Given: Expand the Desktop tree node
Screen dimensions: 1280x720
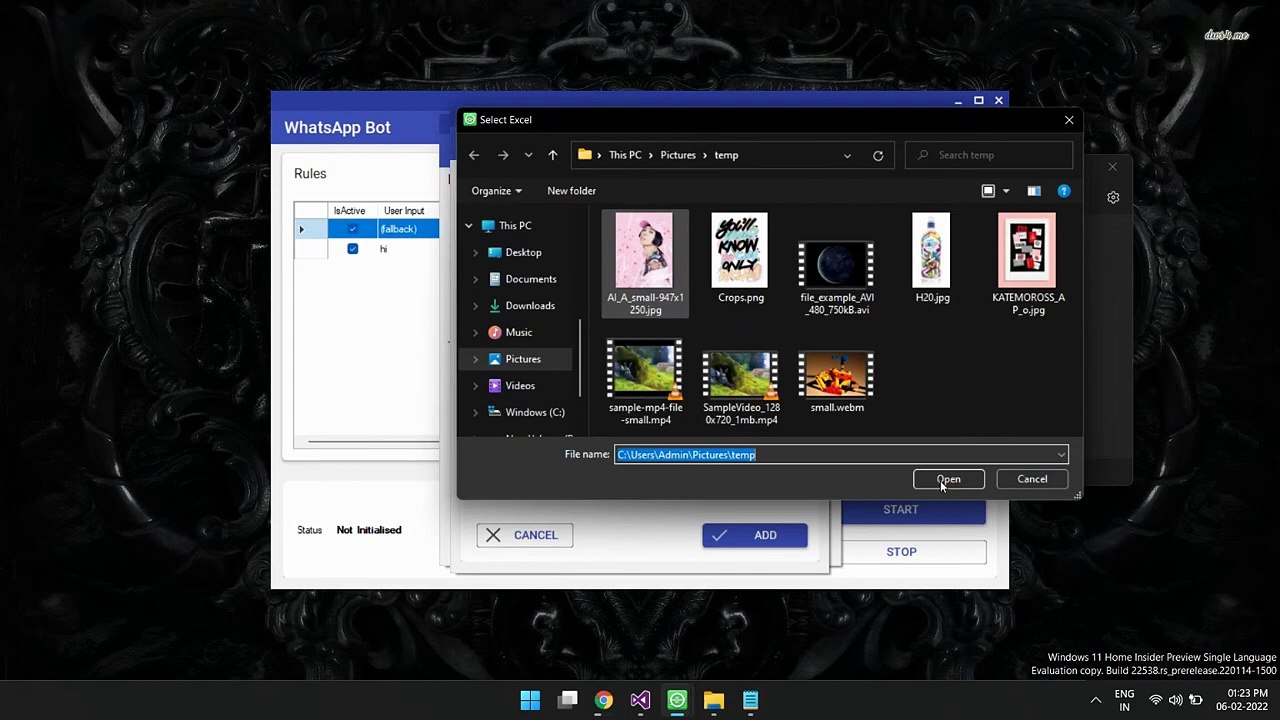Looking at the screenshot, I should point(475,253).
